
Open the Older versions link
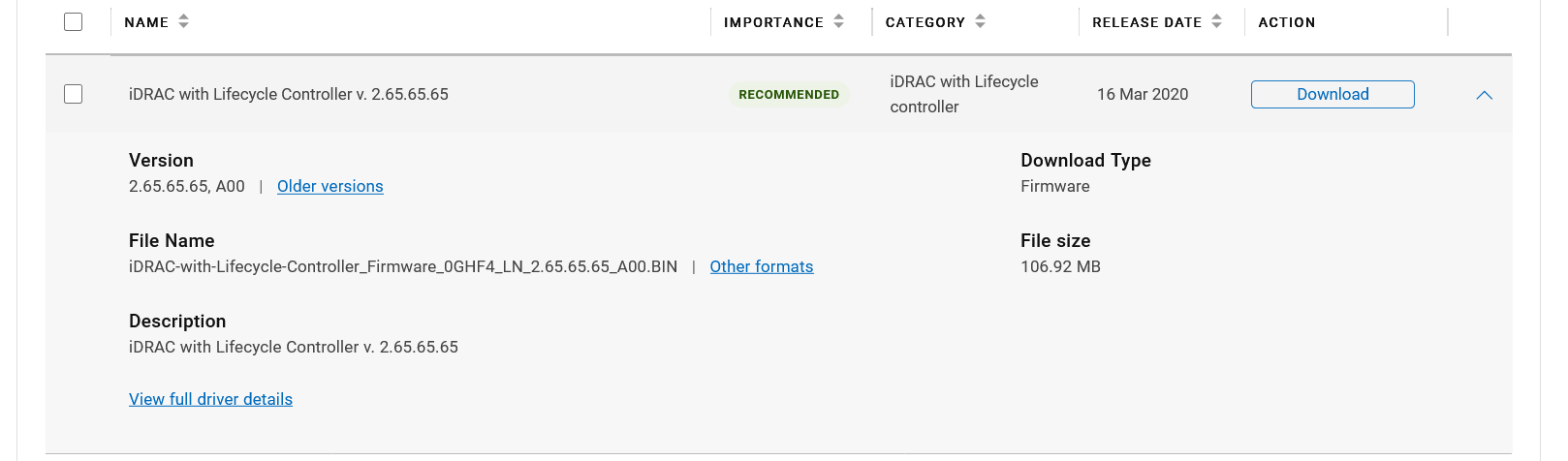click(x=330, y=186)
